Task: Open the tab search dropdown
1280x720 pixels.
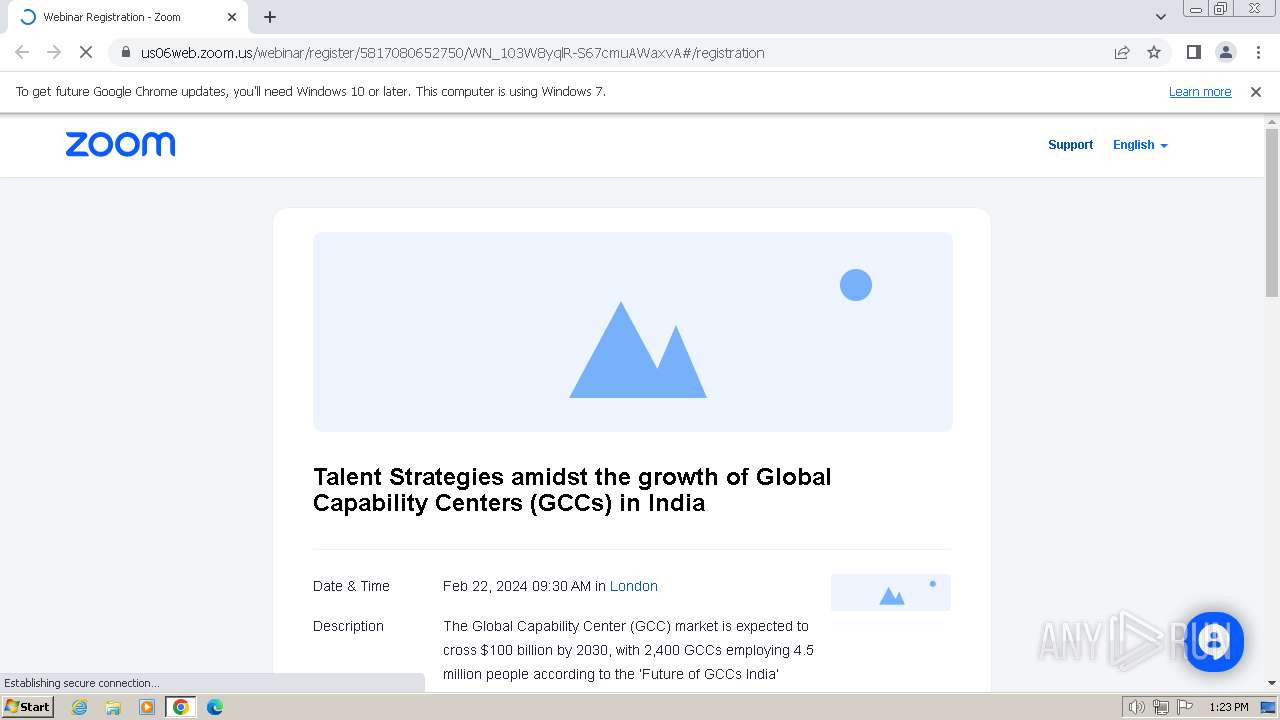Action: coord(1161,17)
